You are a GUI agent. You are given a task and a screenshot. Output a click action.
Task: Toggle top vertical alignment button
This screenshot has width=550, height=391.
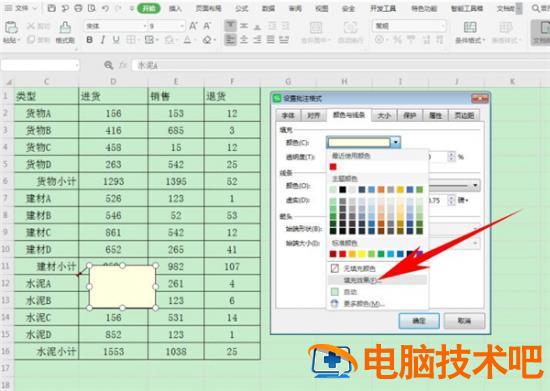click(x=230, y=26)
